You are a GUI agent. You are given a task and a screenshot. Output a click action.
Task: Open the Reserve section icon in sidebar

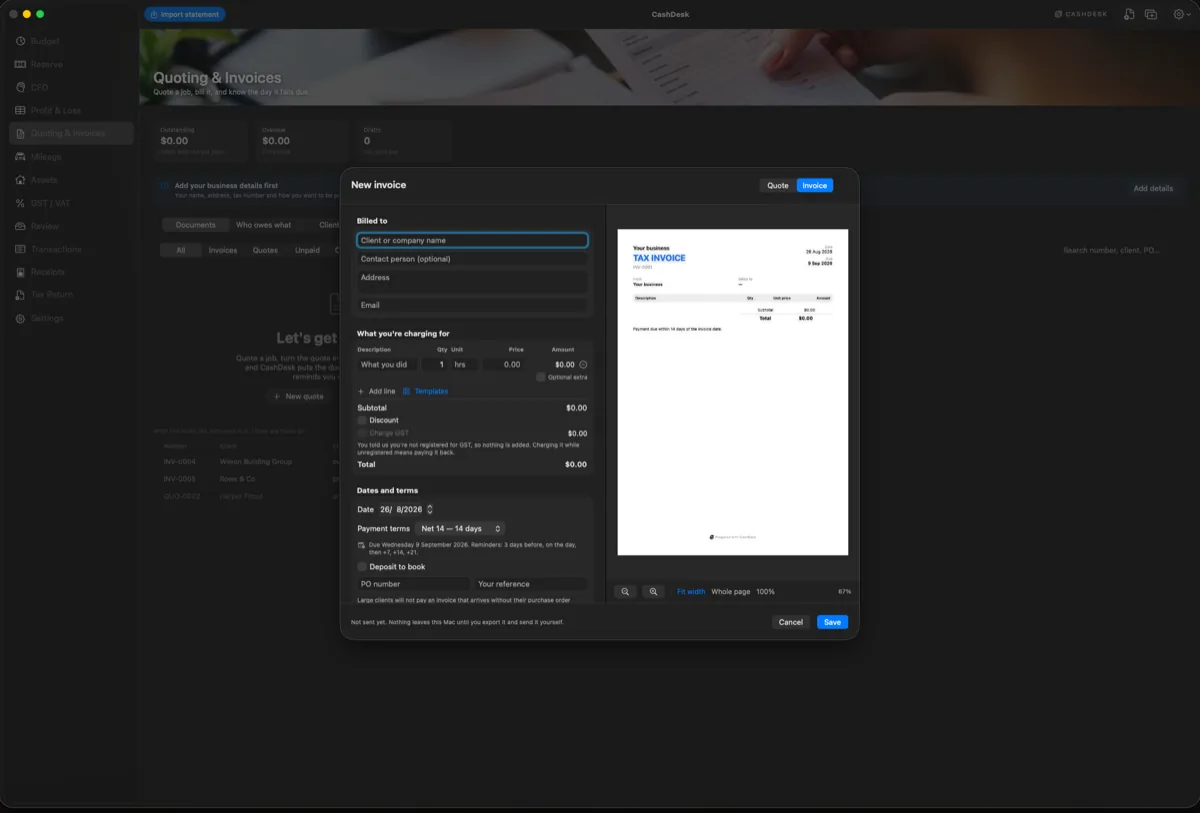(x=20, y=64)
